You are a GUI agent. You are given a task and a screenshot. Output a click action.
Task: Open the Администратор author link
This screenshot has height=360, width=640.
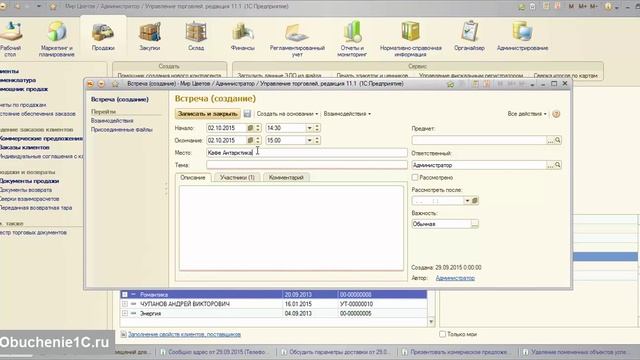pos(455,278)
